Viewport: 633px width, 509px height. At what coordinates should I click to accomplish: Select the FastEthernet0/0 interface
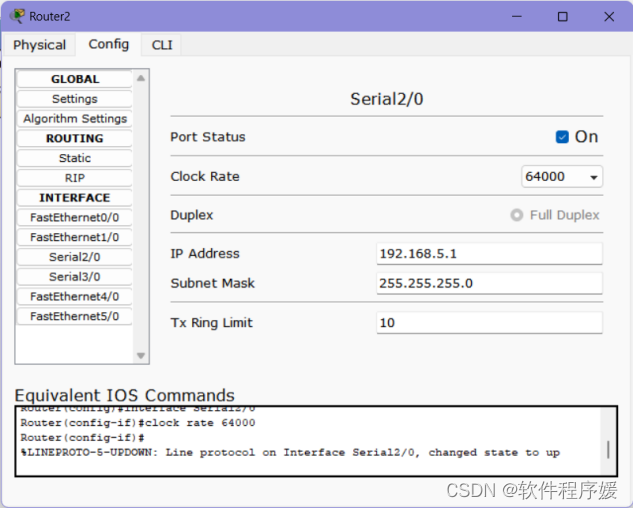pyautogui.click(x=75, y=217)
